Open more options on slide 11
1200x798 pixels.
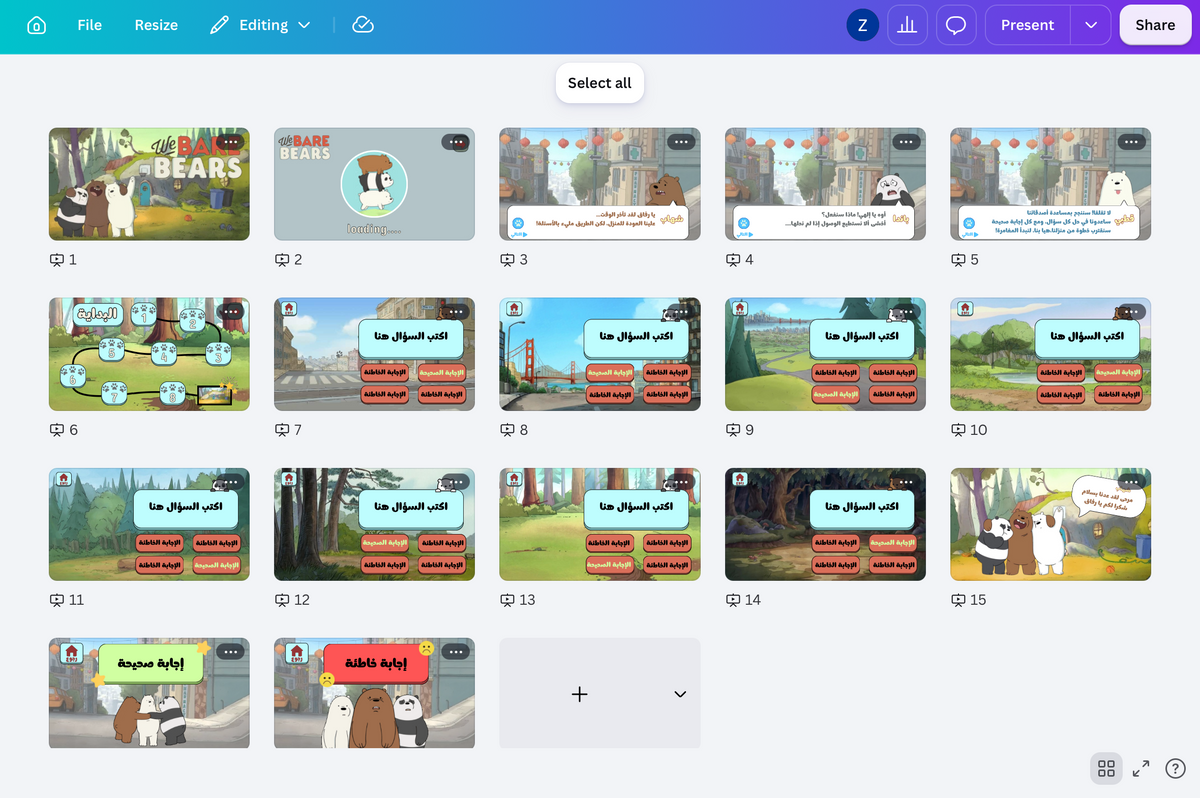[230, 482]
